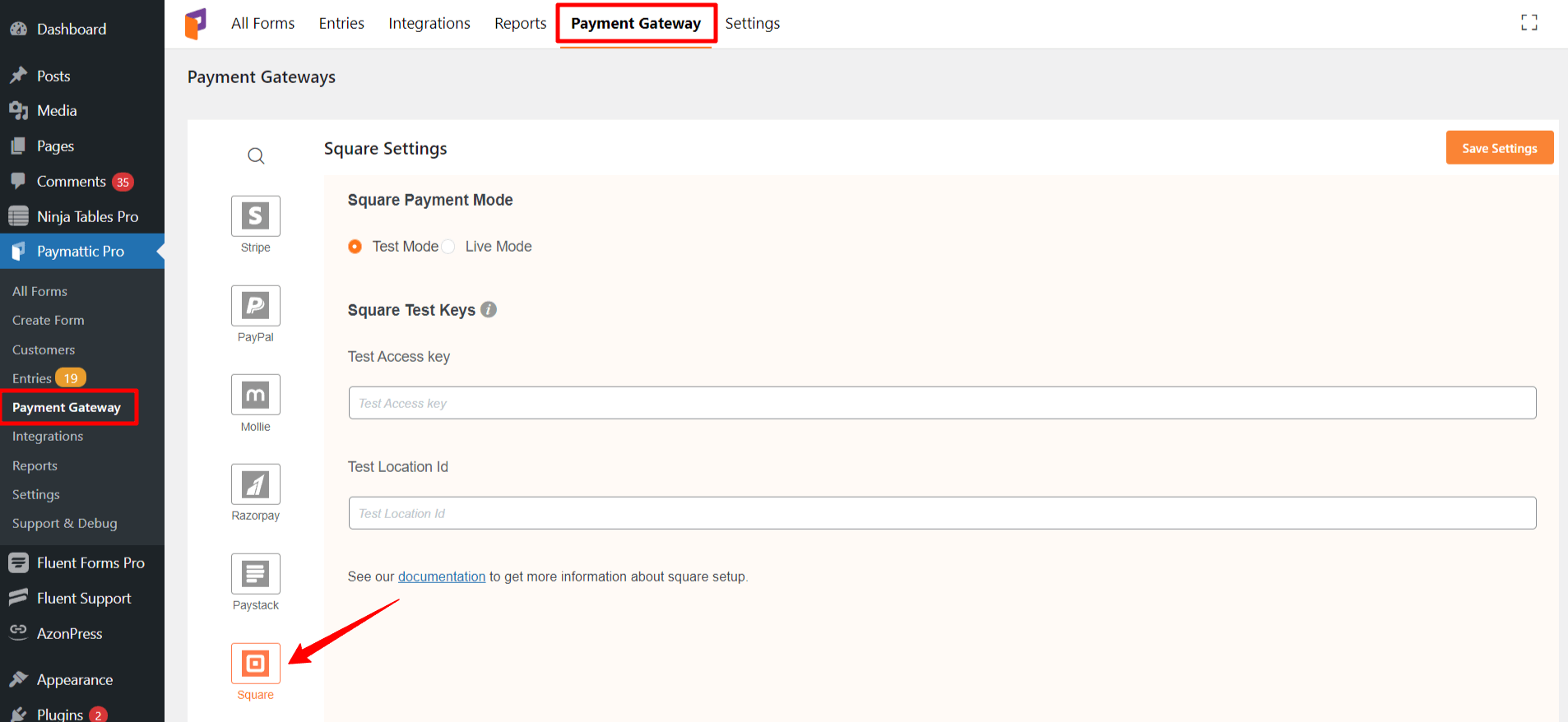1568x722 pixels.
Task: Switch to Settings top tab
Action: point(752,23)
